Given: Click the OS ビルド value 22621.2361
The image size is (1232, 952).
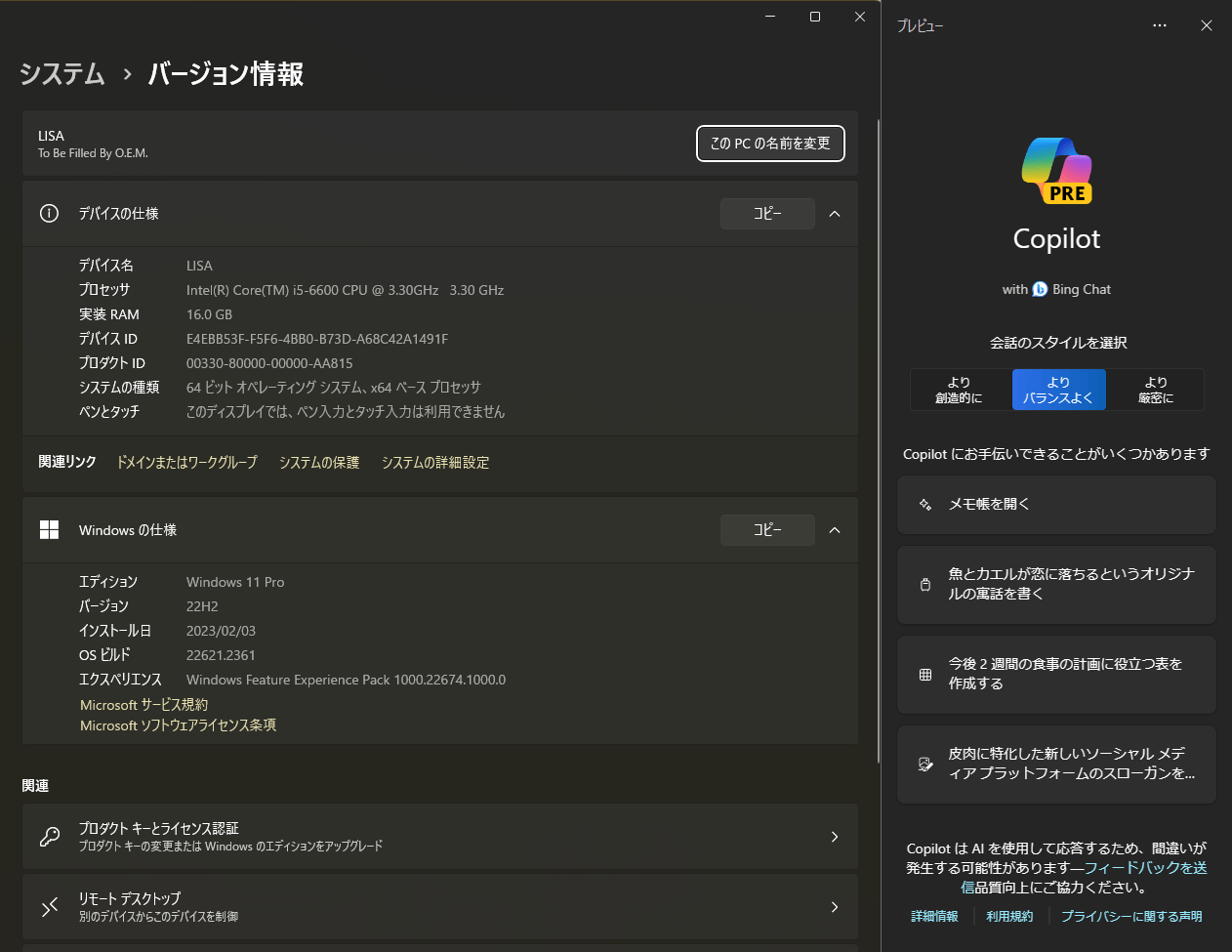Looking at the screenshot, I should (221, 655).
